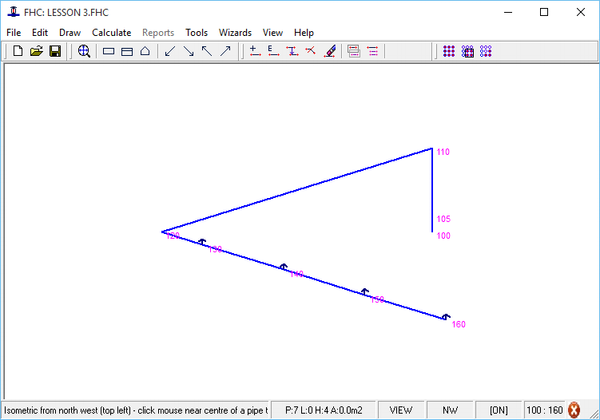This screenshot has height=420, width=600.
Task: Expand the Draw menu
Action: (x=70, y=32)
